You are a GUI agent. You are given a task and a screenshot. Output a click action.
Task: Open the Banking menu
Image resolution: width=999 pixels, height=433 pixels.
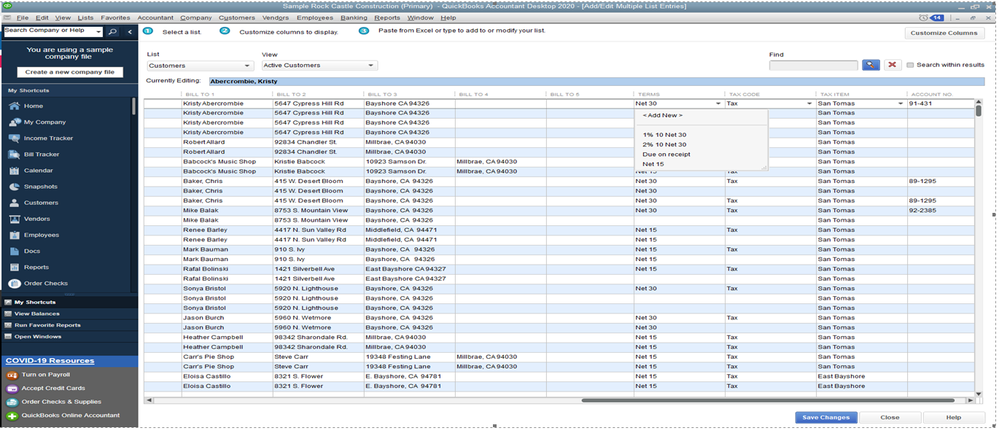coord(354,18)
